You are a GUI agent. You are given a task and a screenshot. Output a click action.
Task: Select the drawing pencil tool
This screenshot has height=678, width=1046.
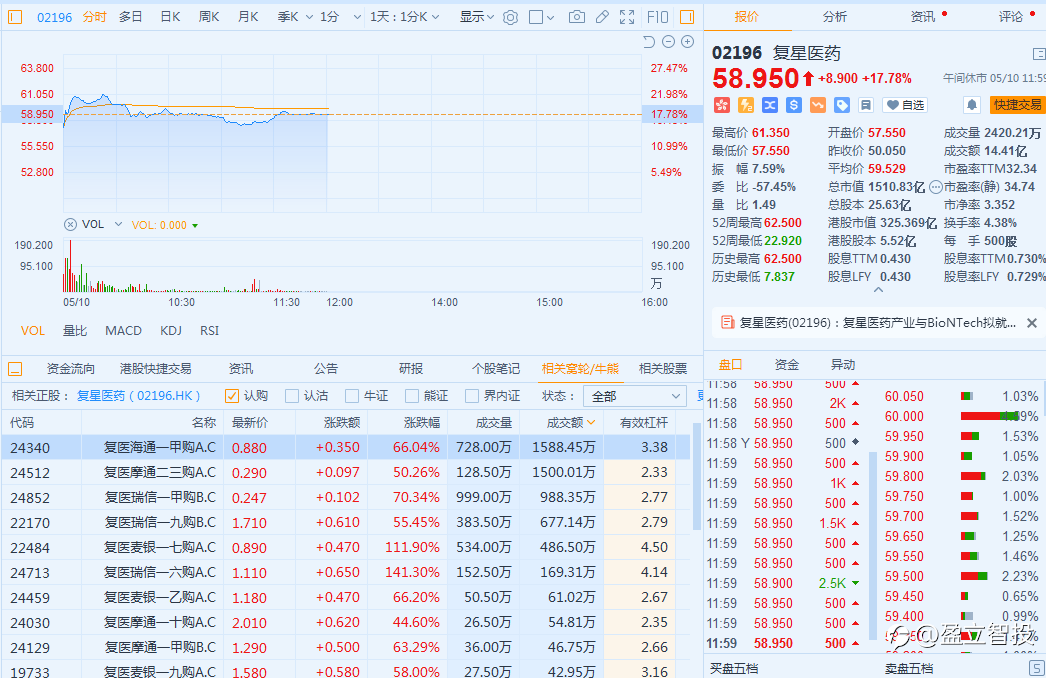point(602,17)
